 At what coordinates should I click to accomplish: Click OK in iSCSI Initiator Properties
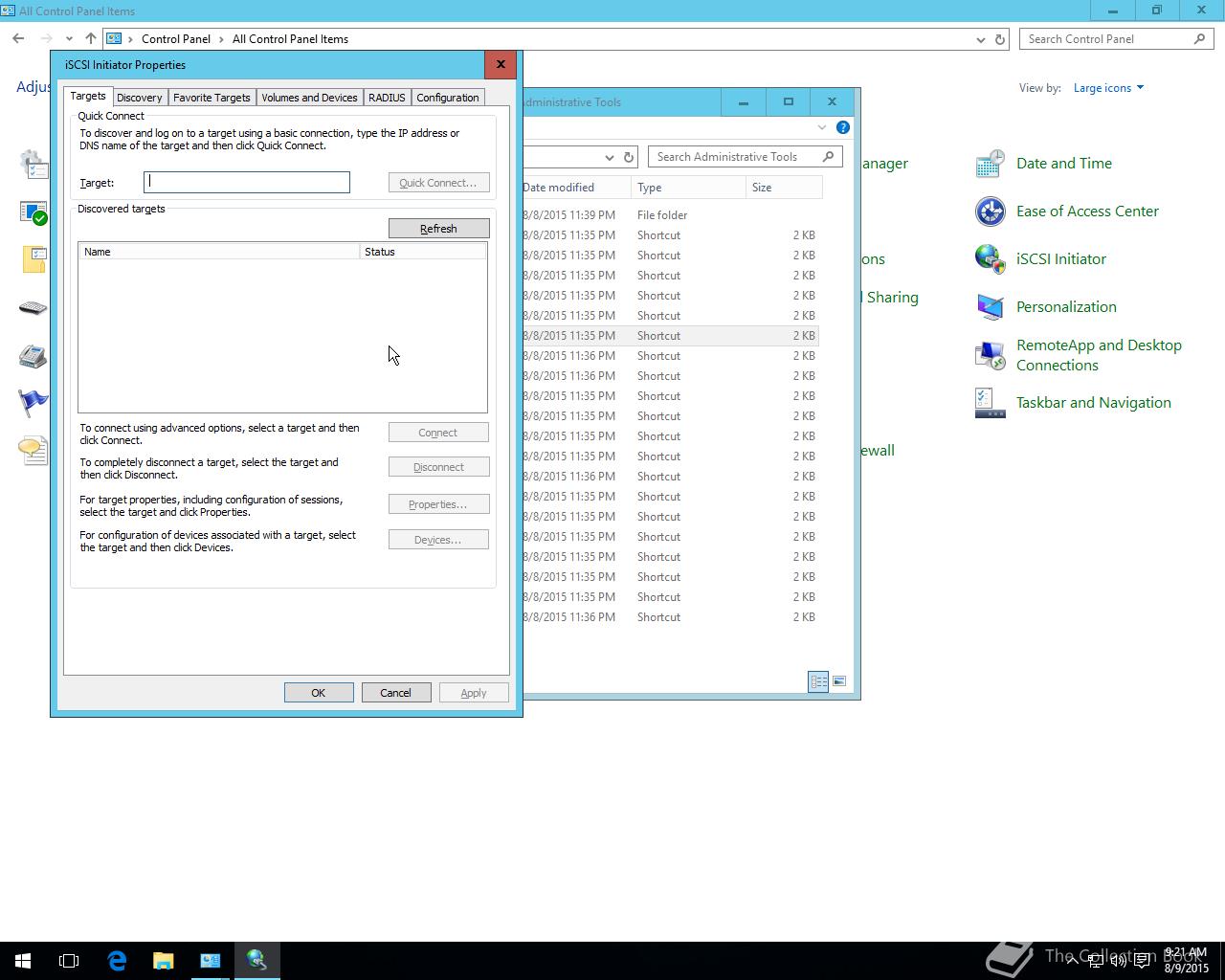click(319, 693)
